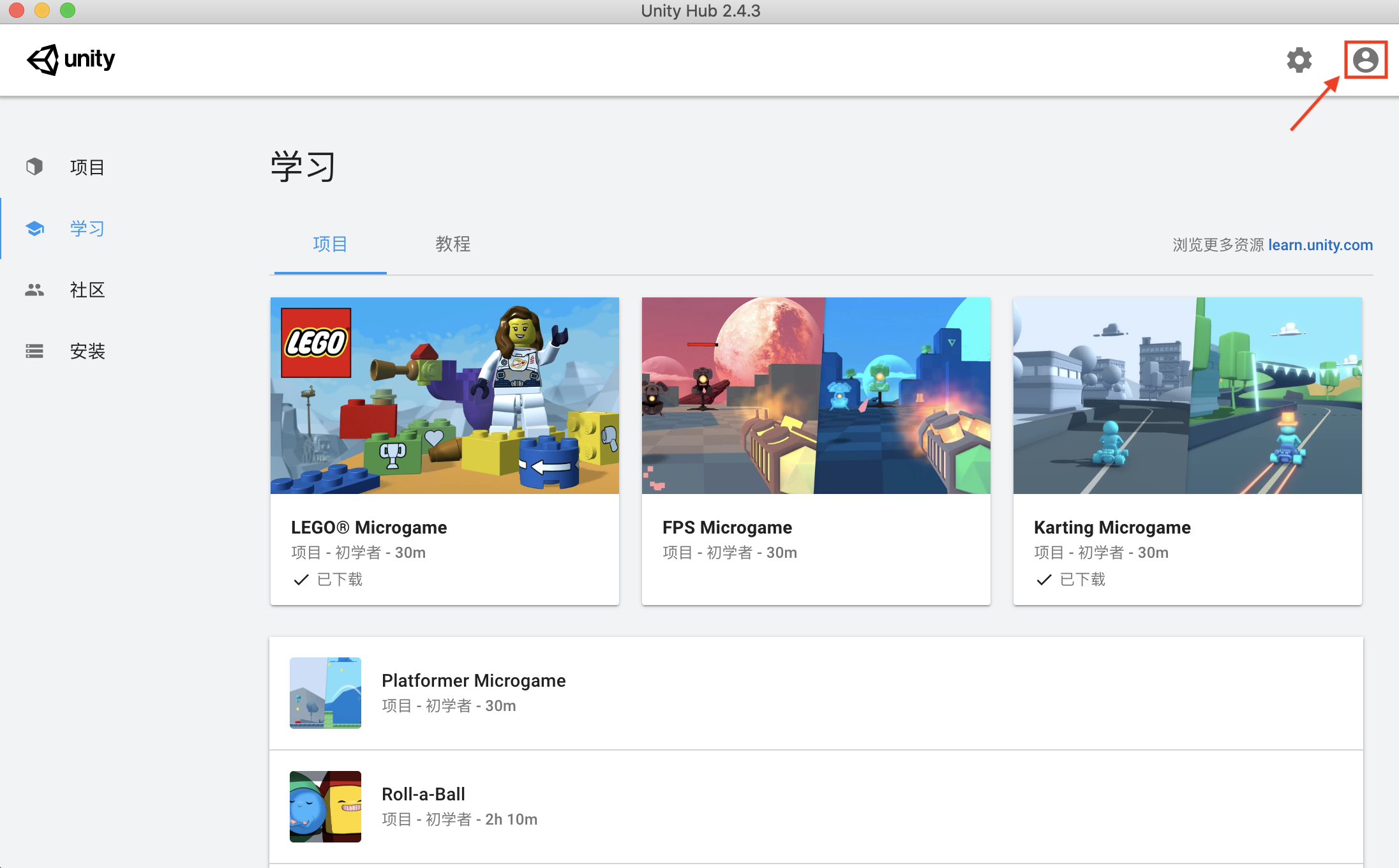Select the 学习 graduation cap icon

[34, 228]
